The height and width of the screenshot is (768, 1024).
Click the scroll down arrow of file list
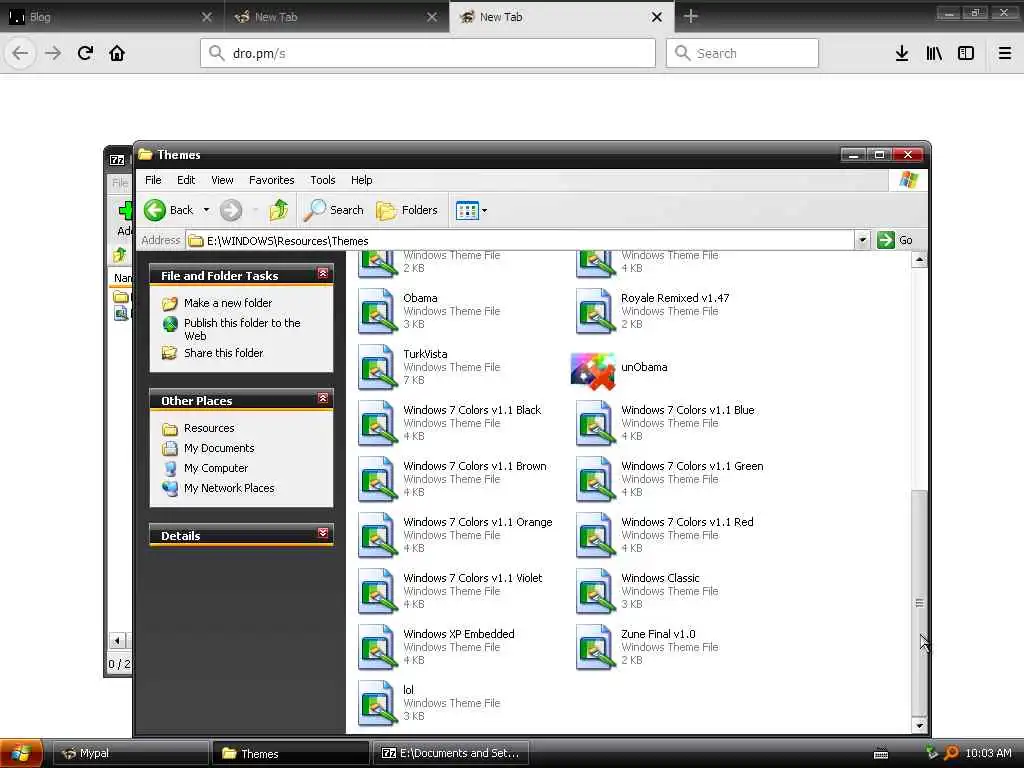pos(920,726)
